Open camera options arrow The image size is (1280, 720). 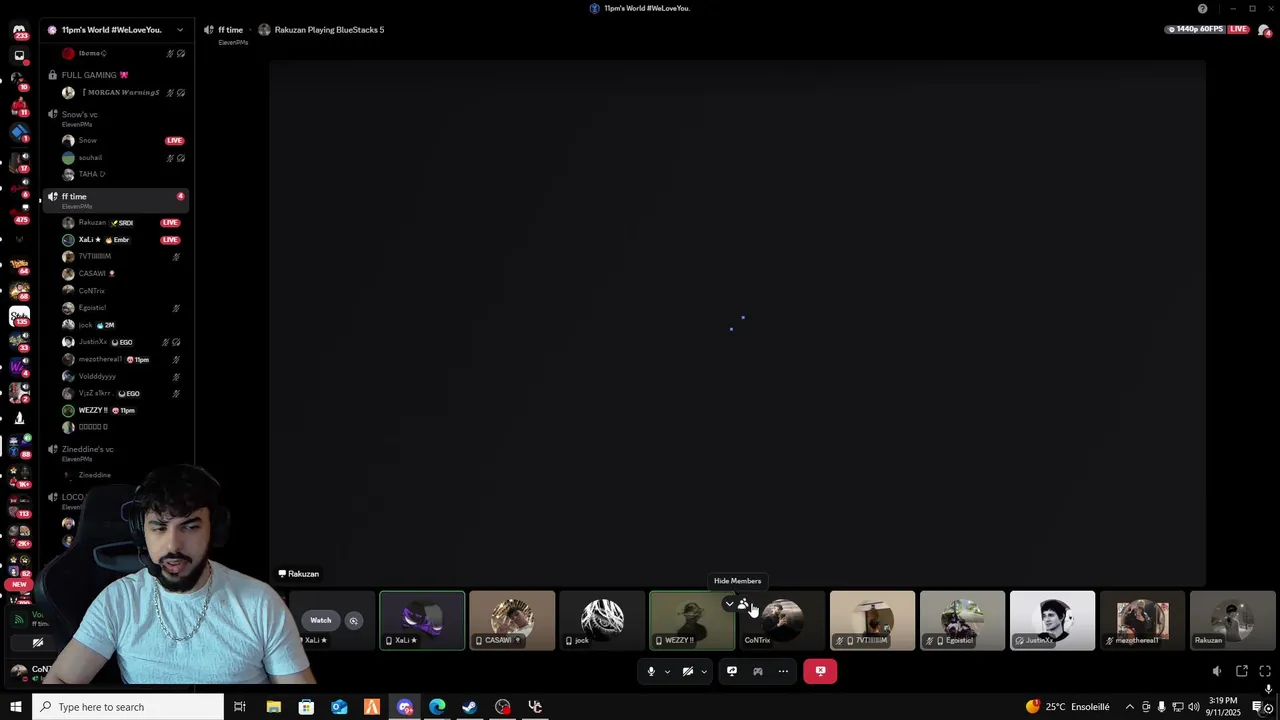(704, 672)
